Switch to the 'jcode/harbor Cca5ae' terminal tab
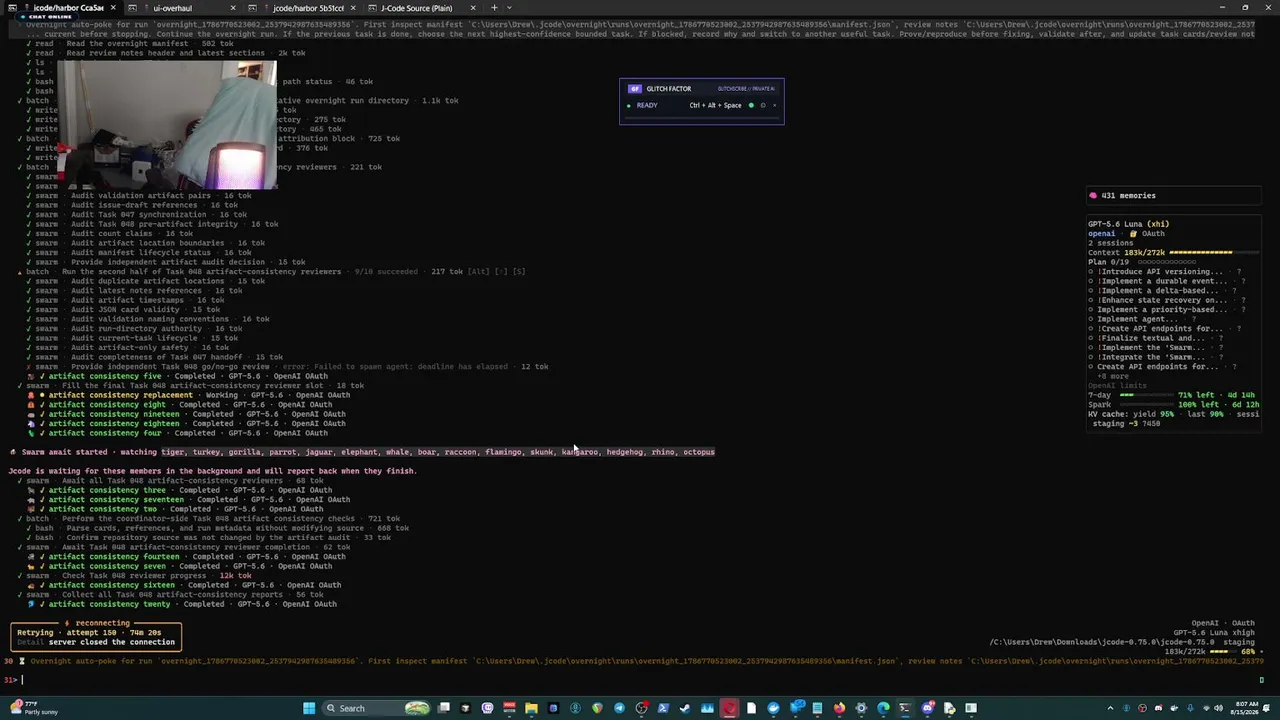The width and height of the screenshot is (1280, 720). pos(62,8)
